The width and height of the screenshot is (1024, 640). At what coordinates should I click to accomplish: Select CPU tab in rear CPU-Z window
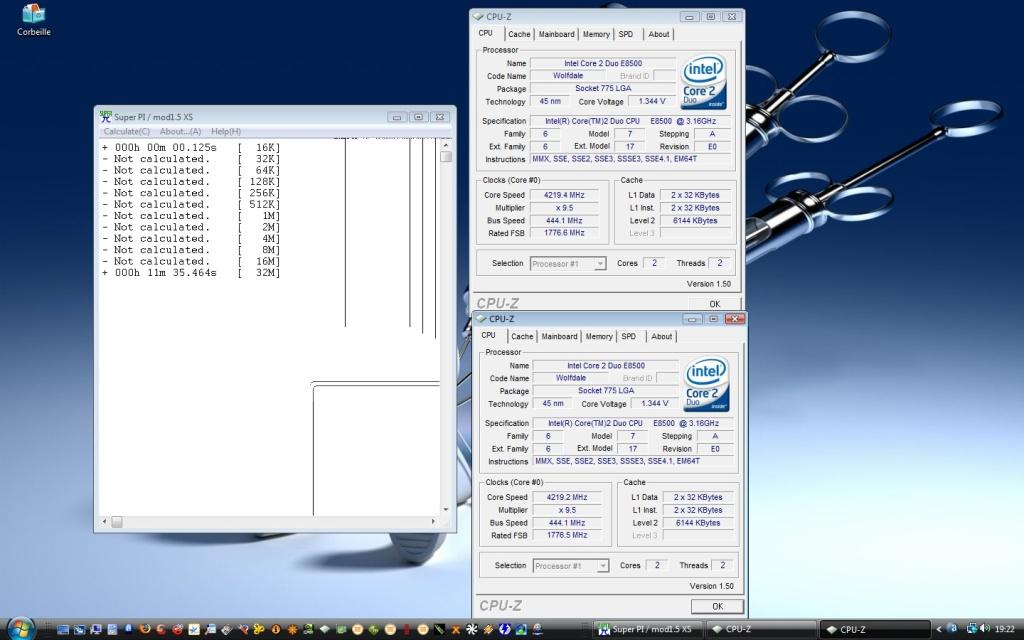486,33
